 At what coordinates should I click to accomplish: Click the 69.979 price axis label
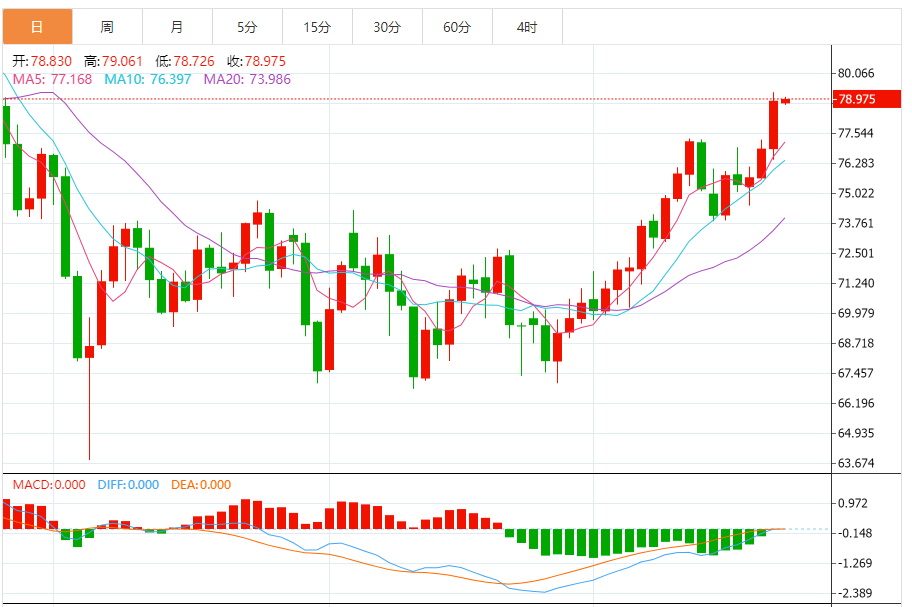tap(856, 313)
